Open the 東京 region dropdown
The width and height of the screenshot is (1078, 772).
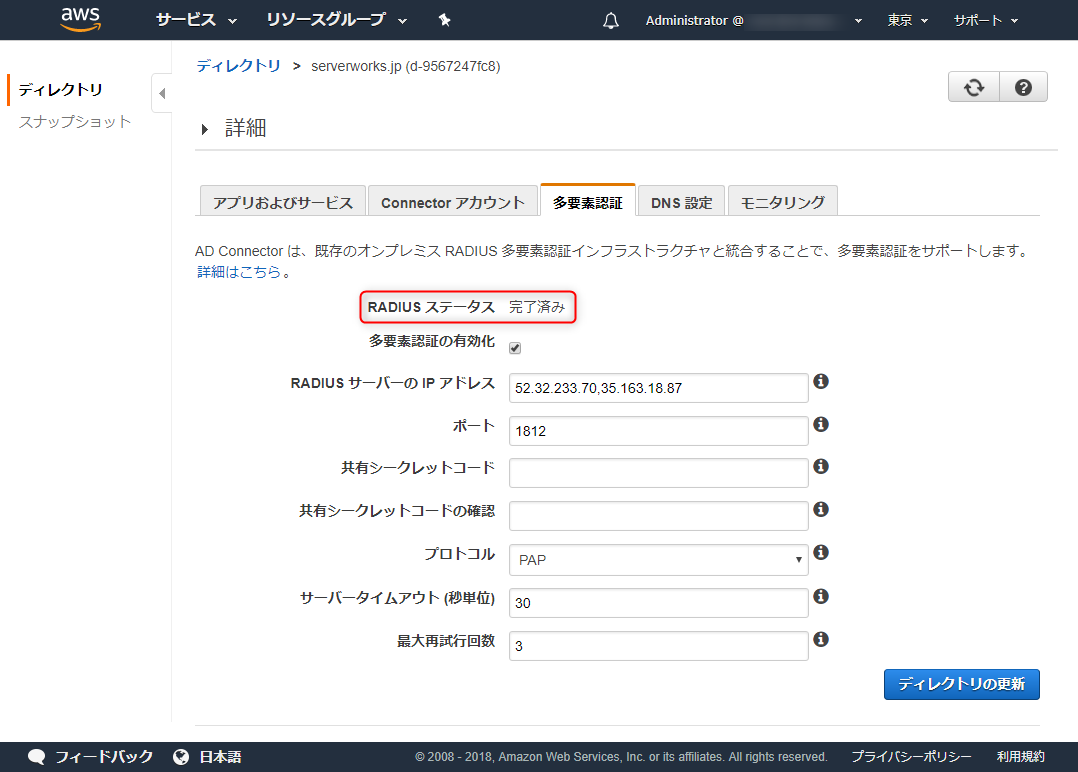pyautogui.click(x=907, y=20)
